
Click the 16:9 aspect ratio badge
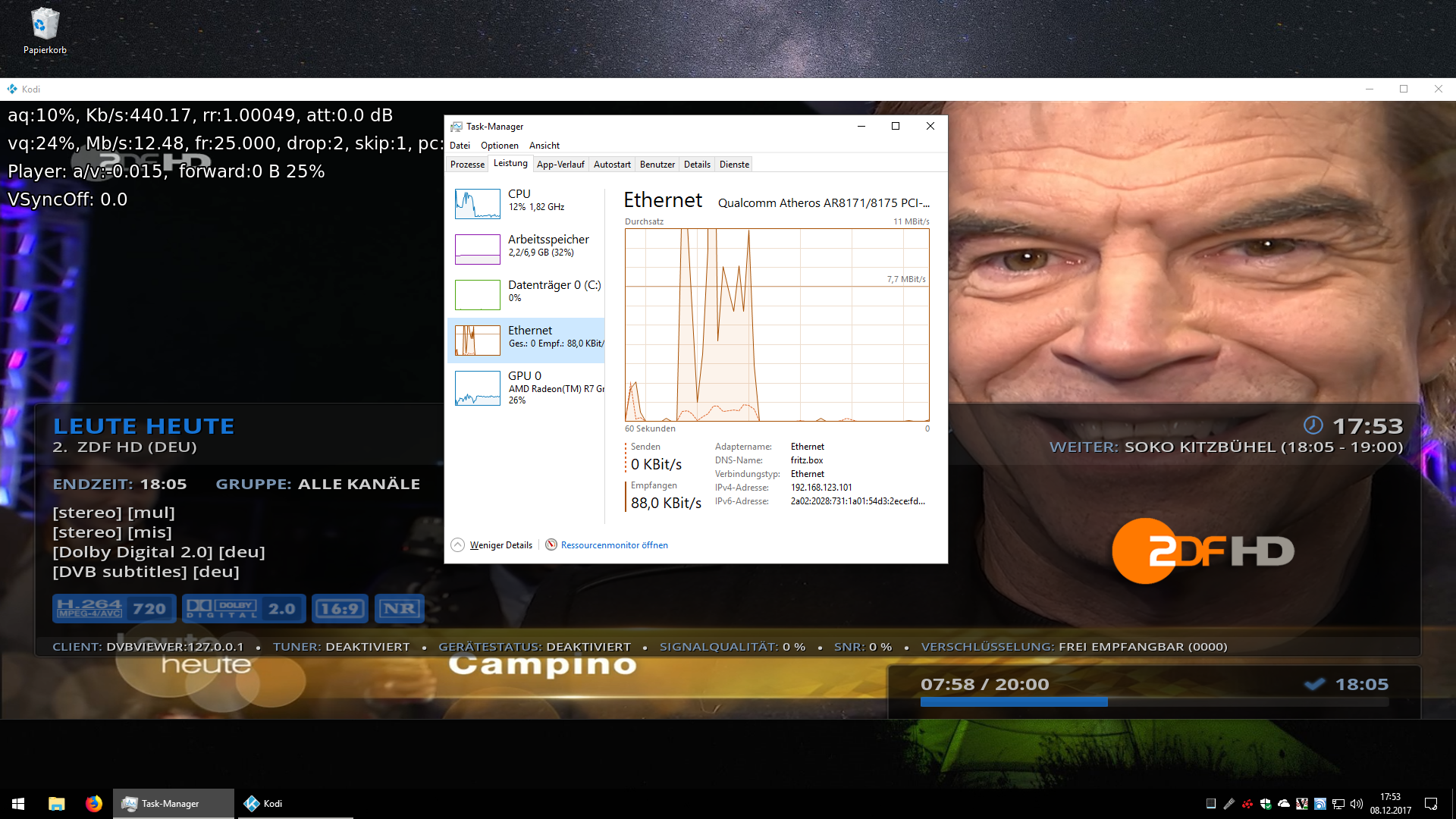340,608
